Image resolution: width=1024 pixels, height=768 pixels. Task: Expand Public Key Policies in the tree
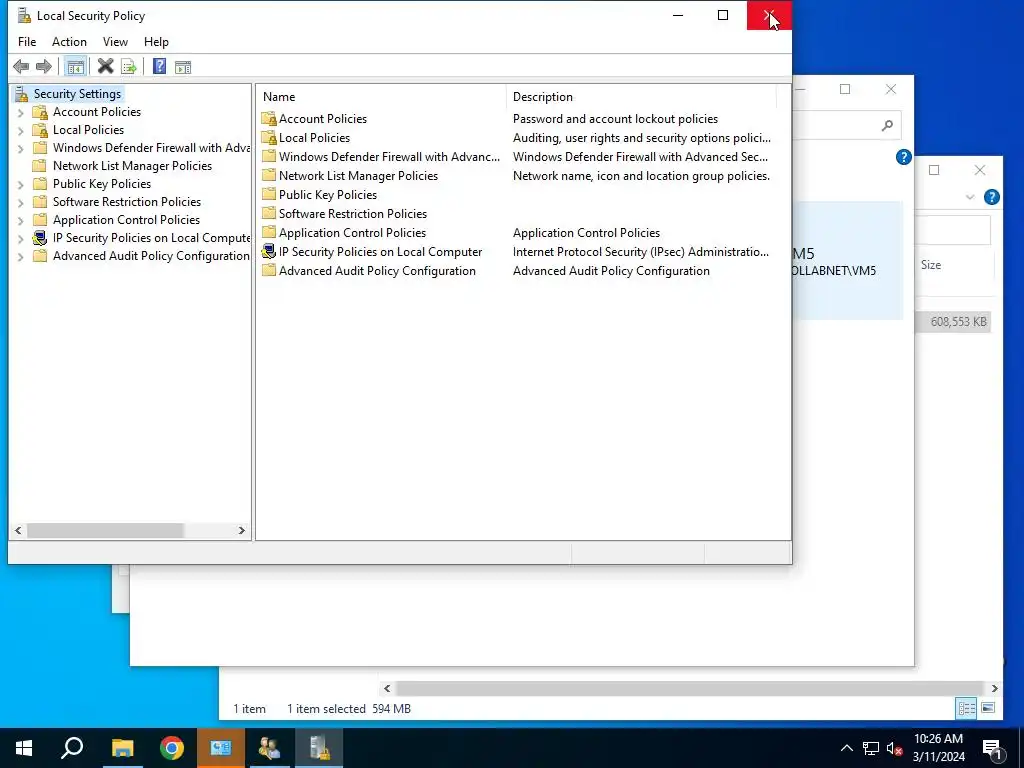[20, 184]
